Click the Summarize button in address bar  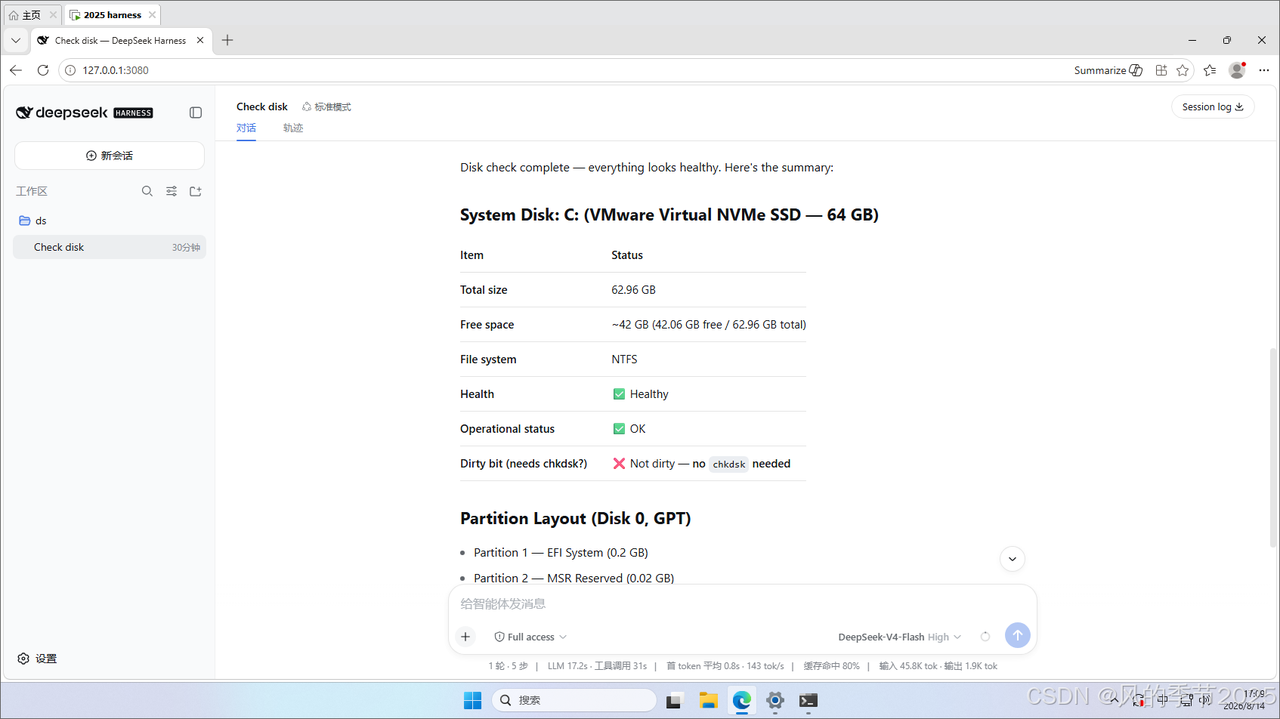(1108, 70)
